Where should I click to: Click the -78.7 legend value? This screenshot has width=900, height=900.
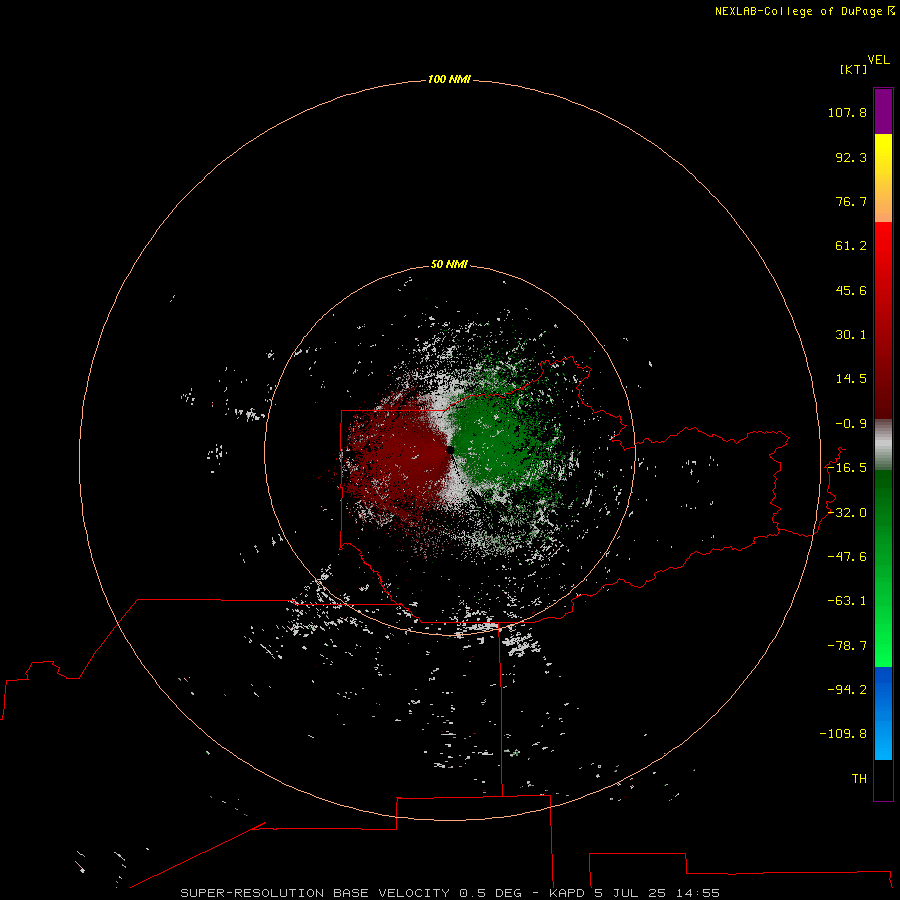(847, 646)
